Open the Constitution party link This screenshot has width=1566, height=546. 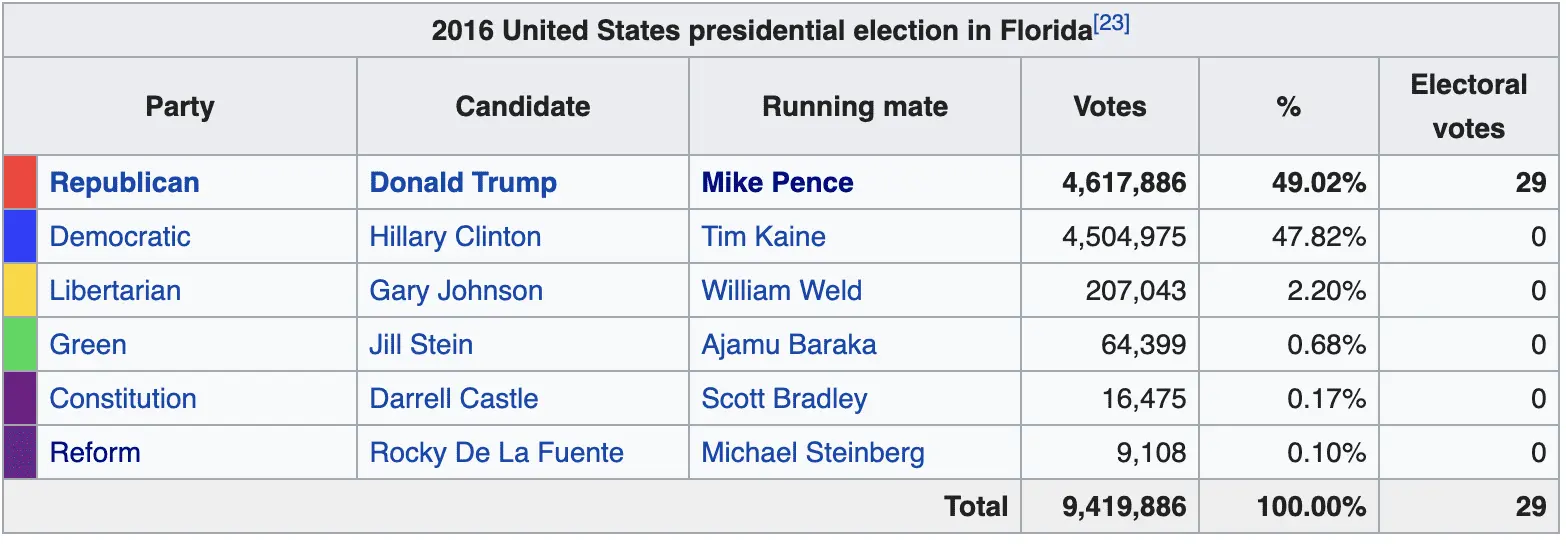pyautogui.click(x=123, y=399)
